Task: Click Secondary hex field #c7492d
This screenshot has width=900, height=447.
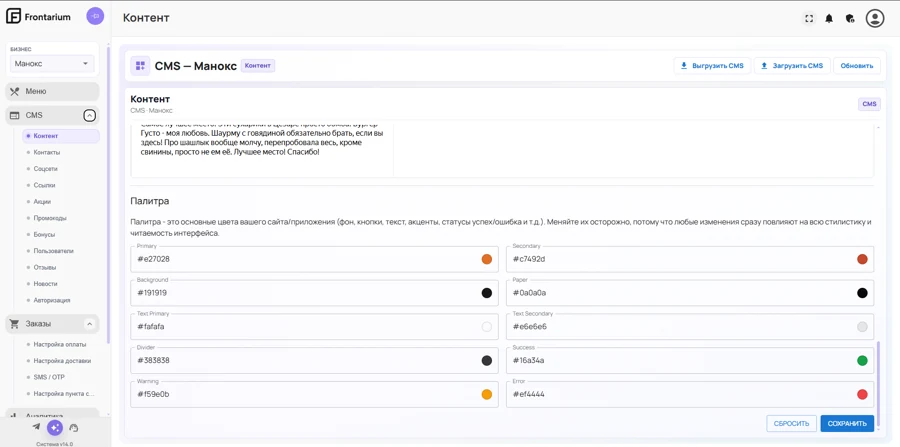Action: click(690, 259)
